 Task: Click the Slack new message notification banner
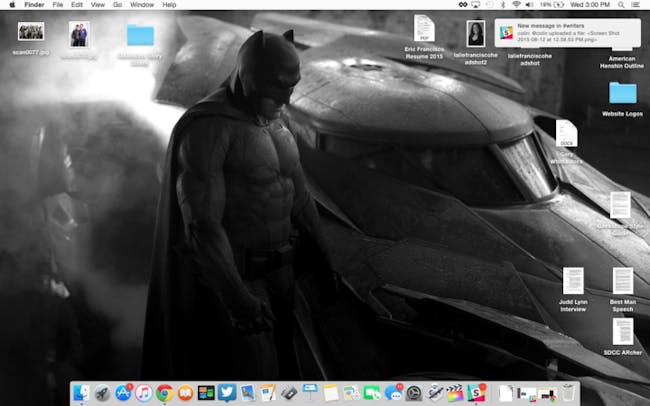(568, 33)
